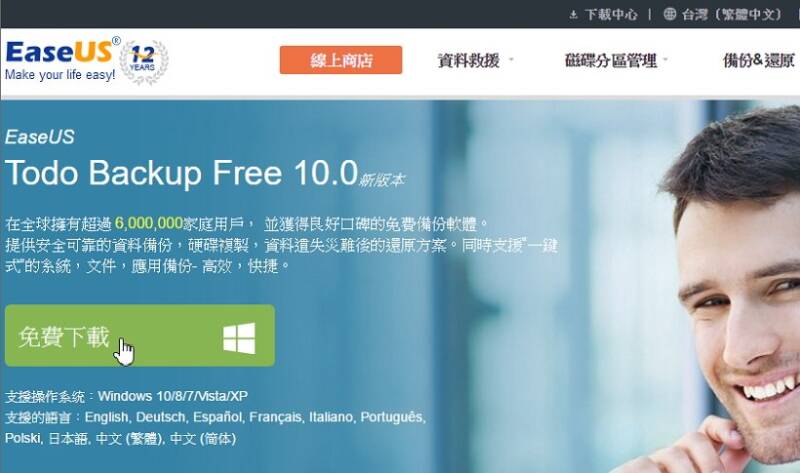
Task: Click the download arrow icon beside 下載中心
Action: click(573, 15)
